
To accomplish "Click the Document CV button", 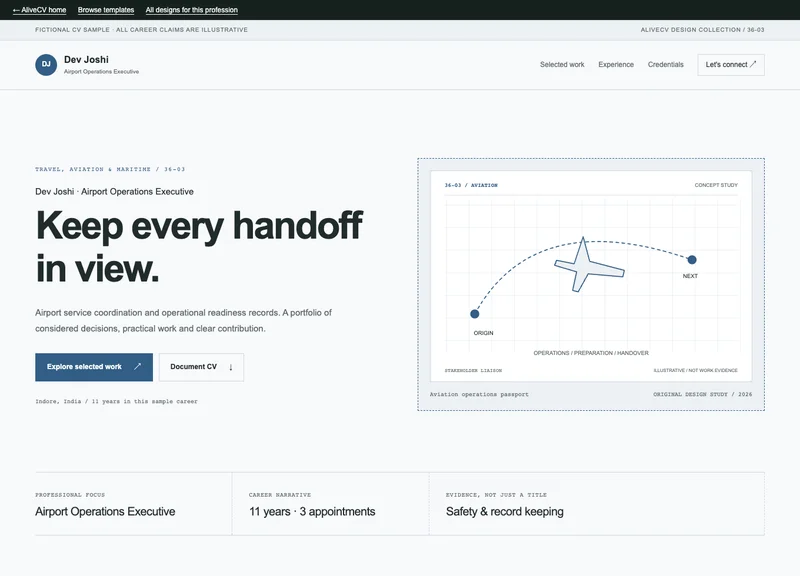I will point(201,367).
